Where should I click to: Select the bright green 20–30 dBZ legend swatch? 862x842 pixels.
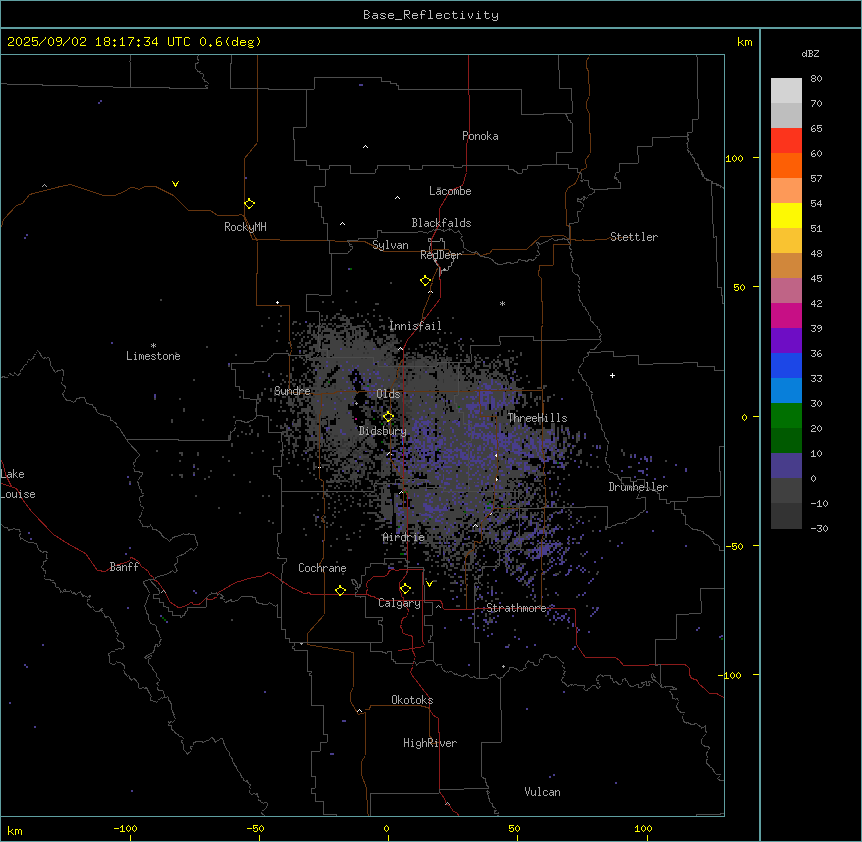(x=786, y=416)
